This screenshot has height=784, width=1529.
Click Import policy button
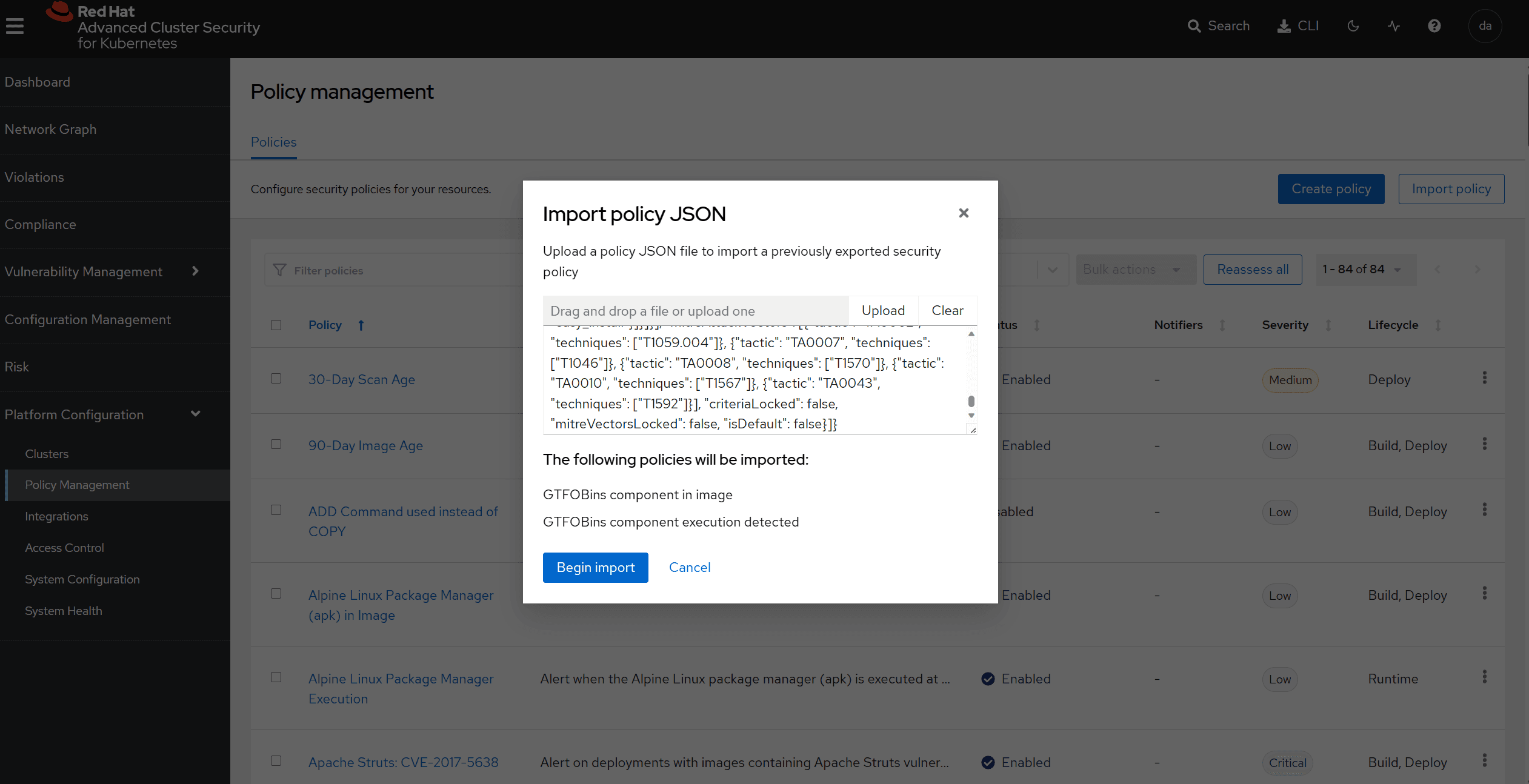pyautogui.click(x=1451, y=189)
